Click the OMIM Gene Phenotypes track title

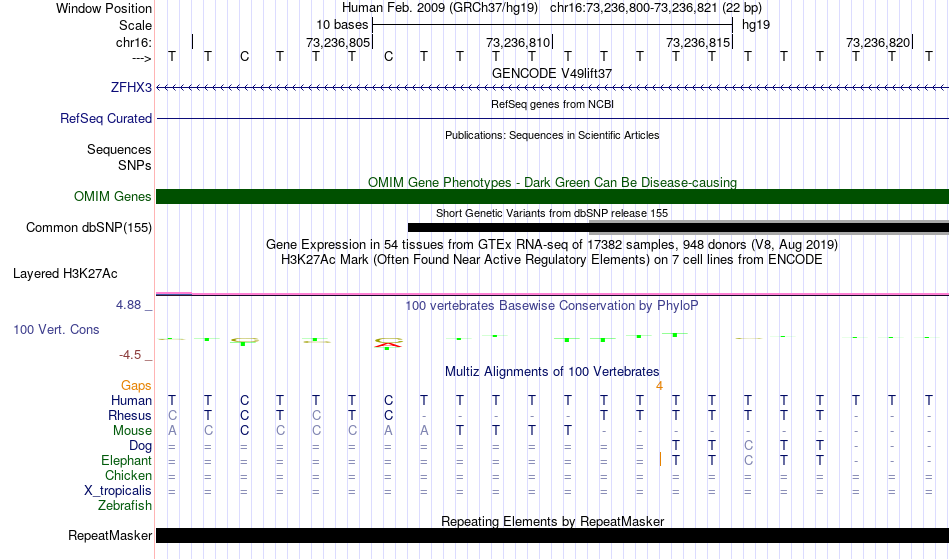pos(552,182)
